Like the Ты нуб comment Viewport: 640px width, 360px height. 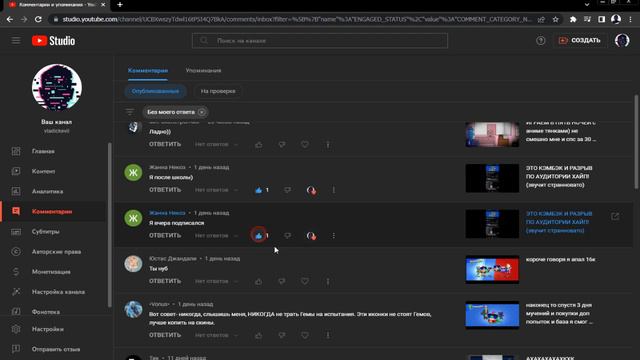coord(259,282)
